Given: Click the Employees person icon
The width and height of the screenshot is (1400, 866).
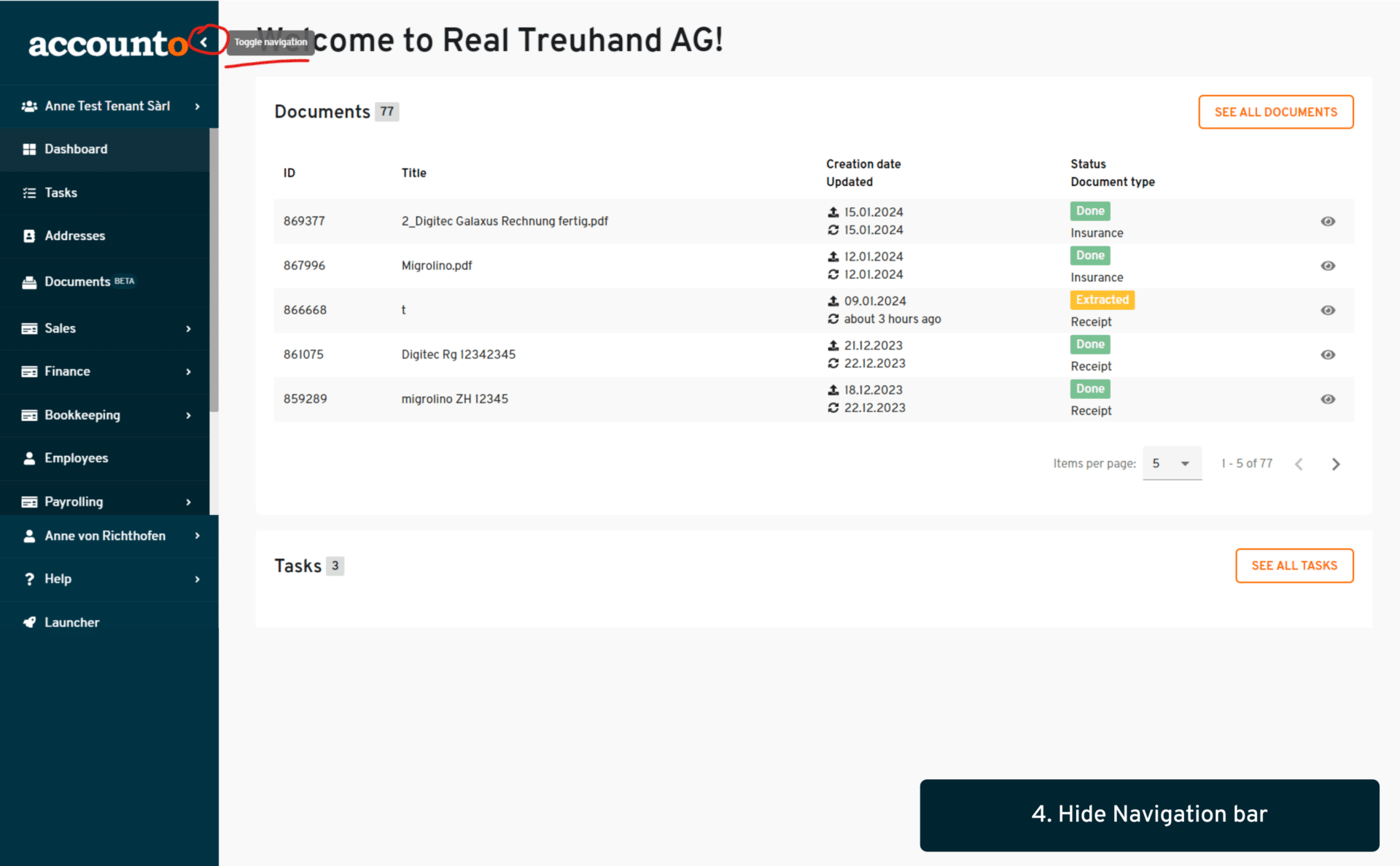Looking at the screenshot, I should (x=29, y=459).
